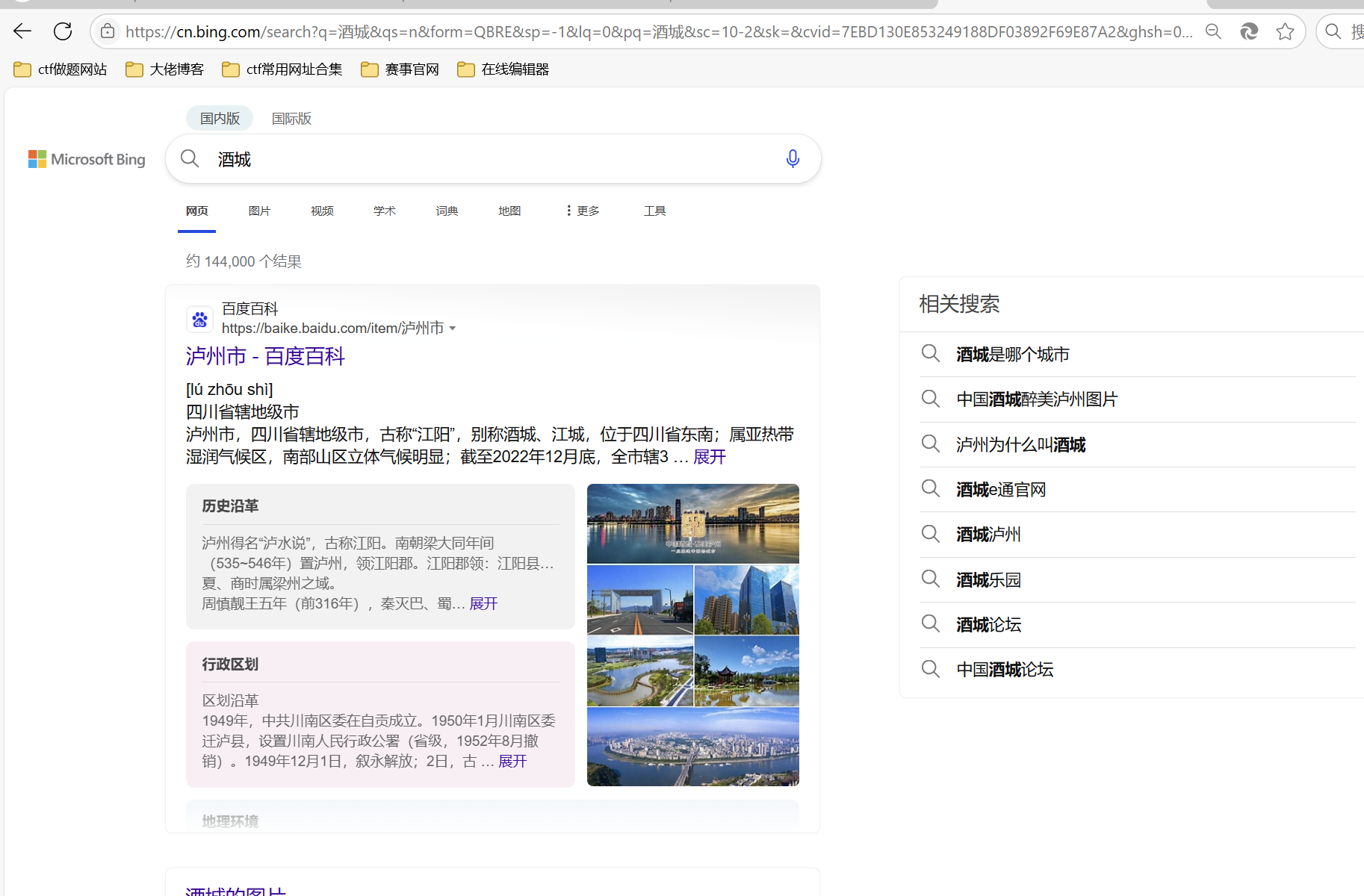Screen dimensions: 1364x896
Task: Select the 地图 search tab
Action: pos(509,211)
